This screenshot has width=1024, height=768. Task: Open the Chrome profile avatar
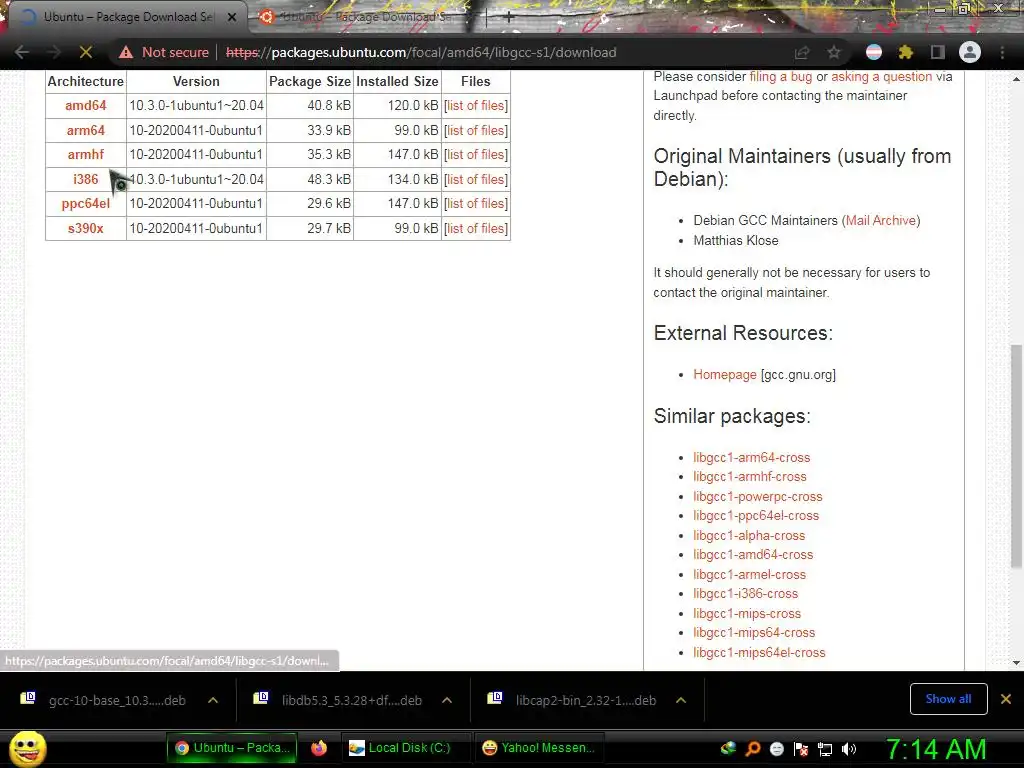[x=970, y=52]
